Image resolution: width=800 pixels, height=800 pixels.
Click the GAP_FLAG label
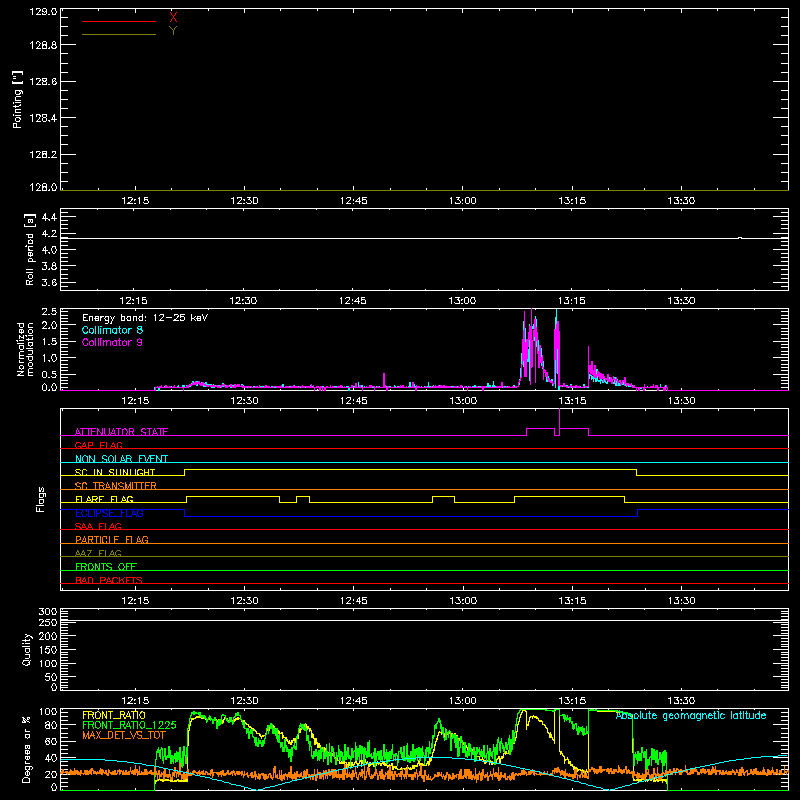(98, 445)
